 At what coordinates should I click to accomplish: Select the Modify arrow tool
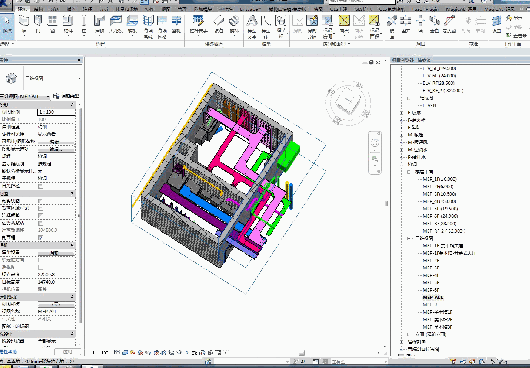coord(7,24)
